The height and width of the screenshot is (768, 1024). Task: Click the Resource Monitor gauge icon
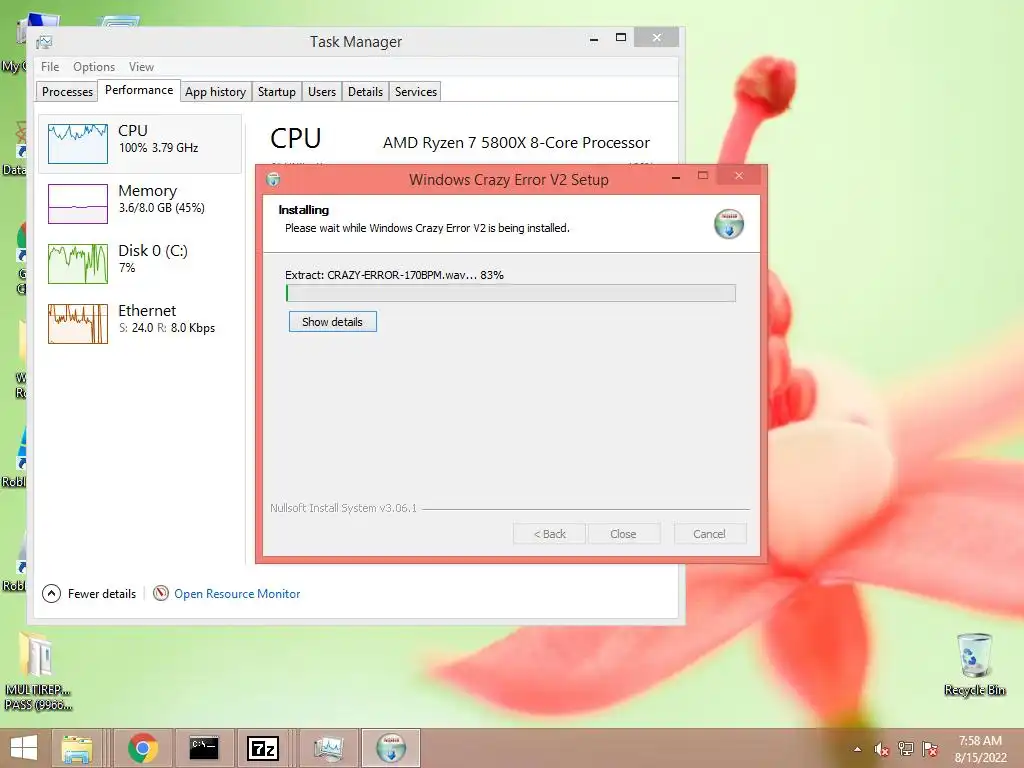coord(161,593)
